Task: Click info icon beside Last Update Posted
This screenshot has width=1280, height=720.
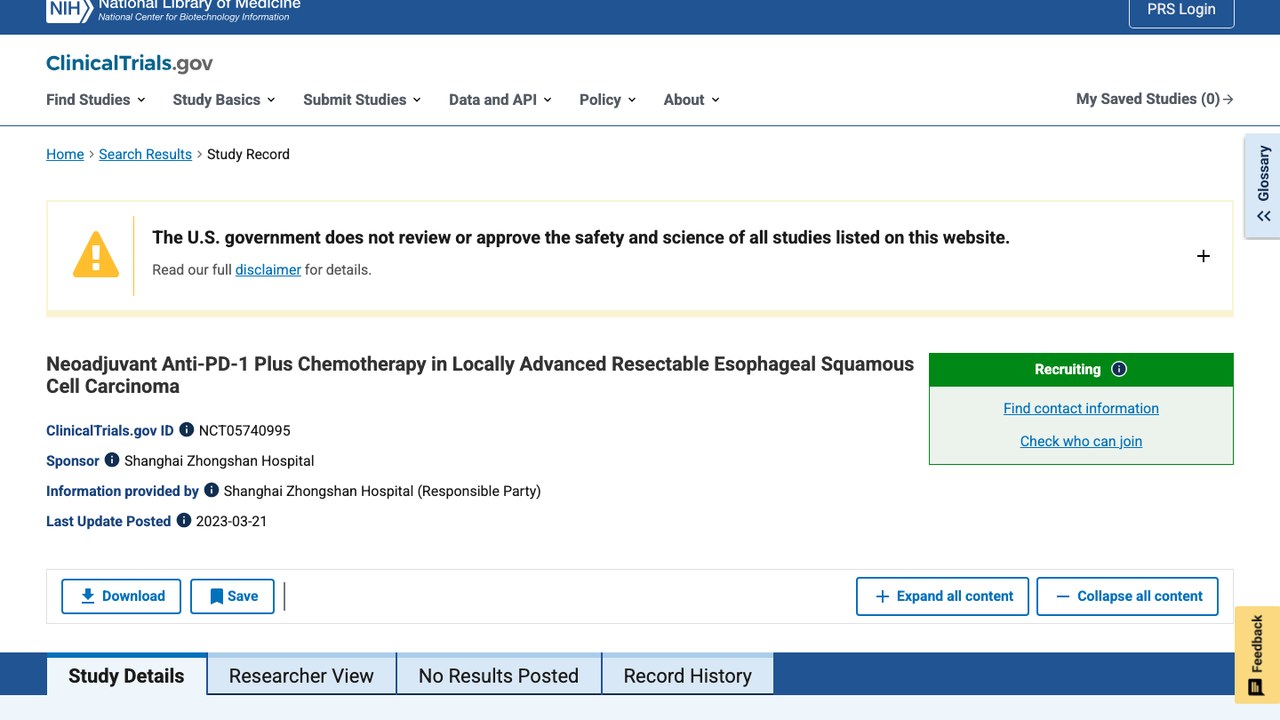Action: (184, 520)
